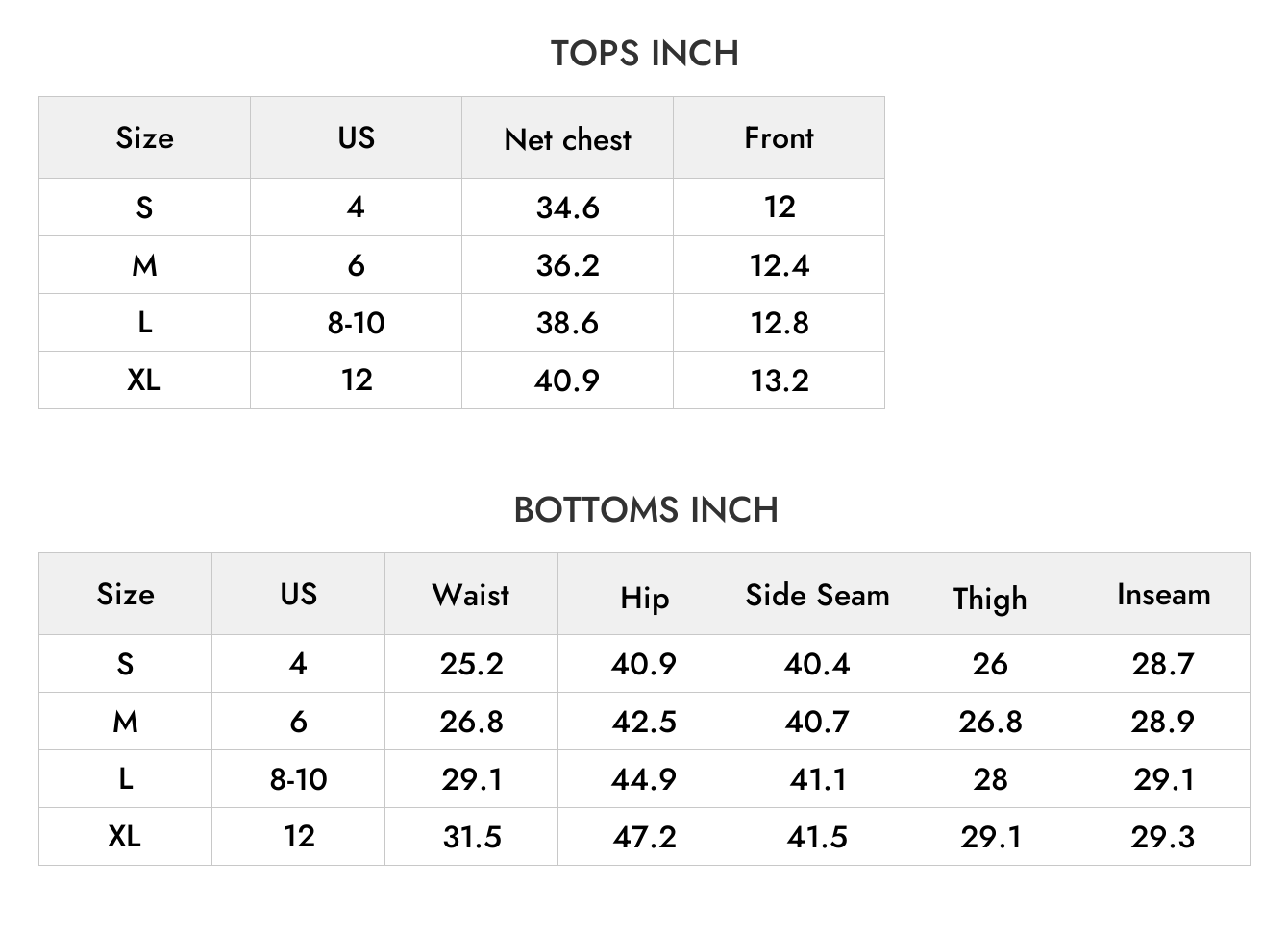Select front value 13.2 for XL
This screenshot has width=1288, height=932.
(779, 380)
